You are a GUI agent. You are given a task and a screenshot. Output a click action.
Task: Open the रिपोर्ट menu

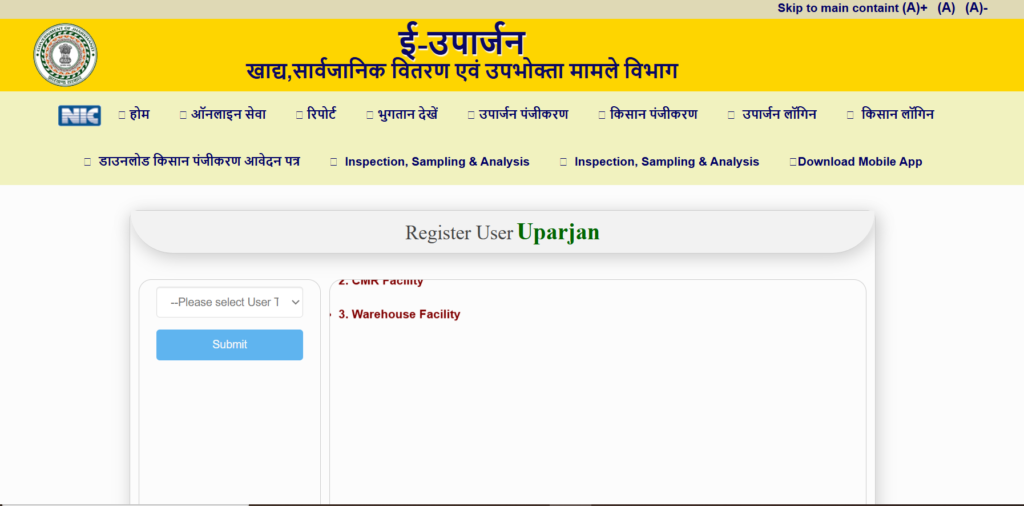tap(316, 114)
